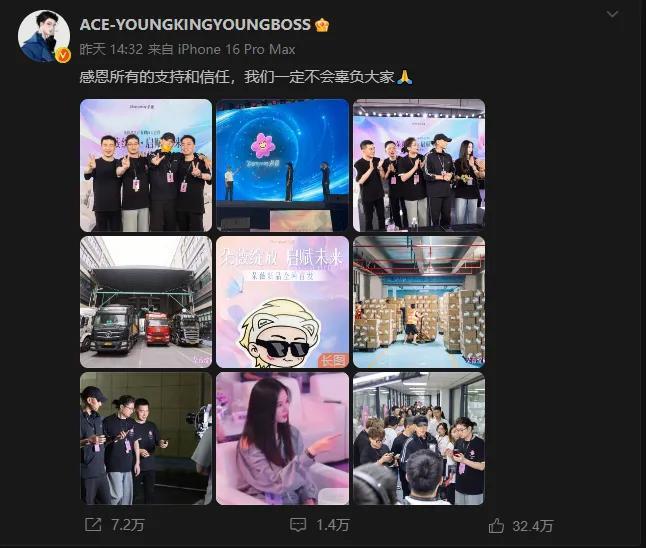Click the orange verified badge on avatar
The image size is (646, 548).
63,55
